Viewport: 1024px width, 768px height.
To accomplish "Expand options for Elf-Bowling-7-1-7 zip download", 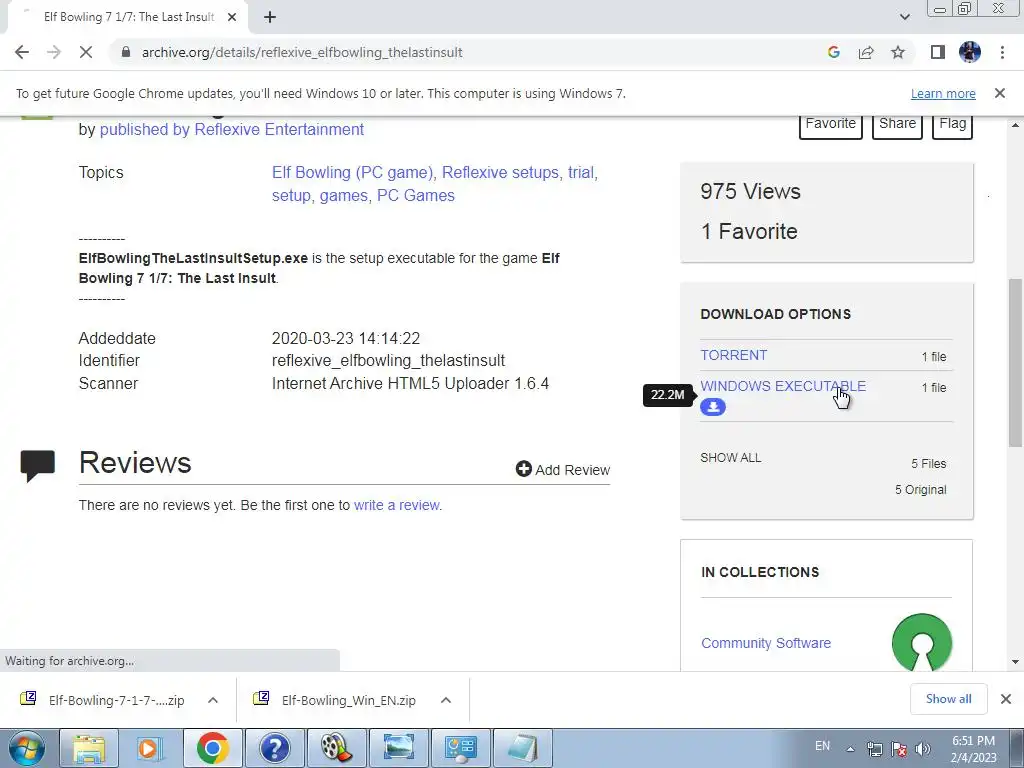I will pos(213,700).
